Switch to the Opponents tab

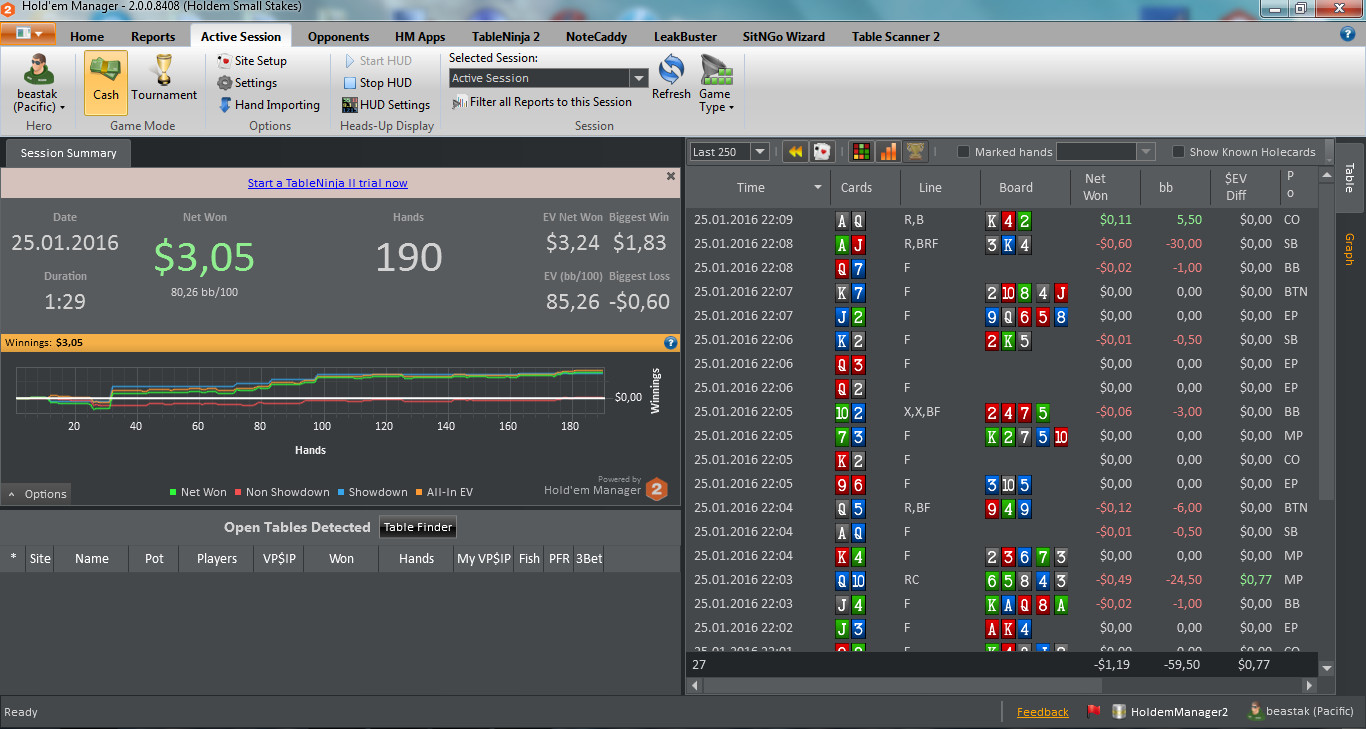click(338, 36)
